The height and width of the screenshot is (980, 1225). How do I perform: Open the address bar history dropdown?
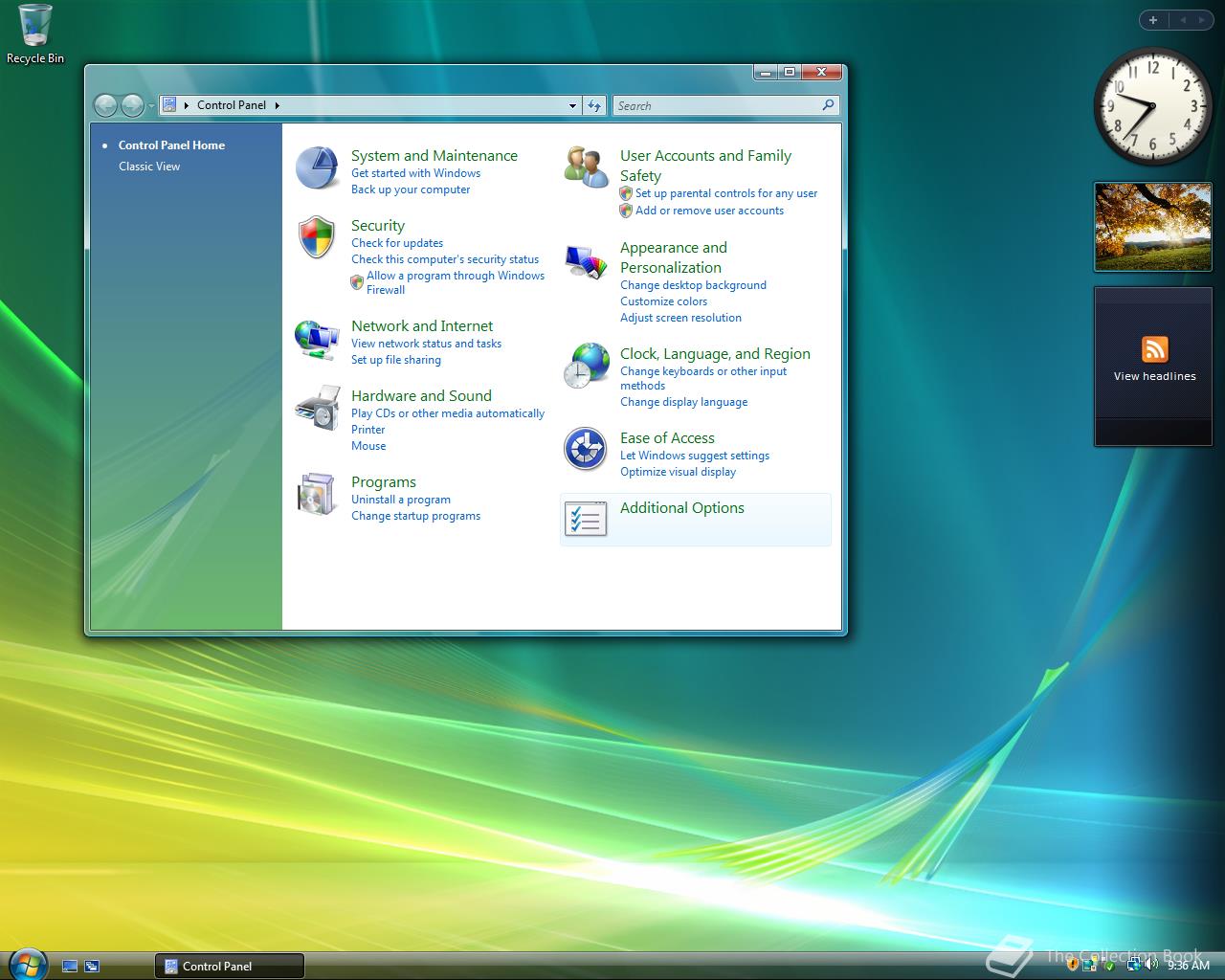click(x=572, y=106)
